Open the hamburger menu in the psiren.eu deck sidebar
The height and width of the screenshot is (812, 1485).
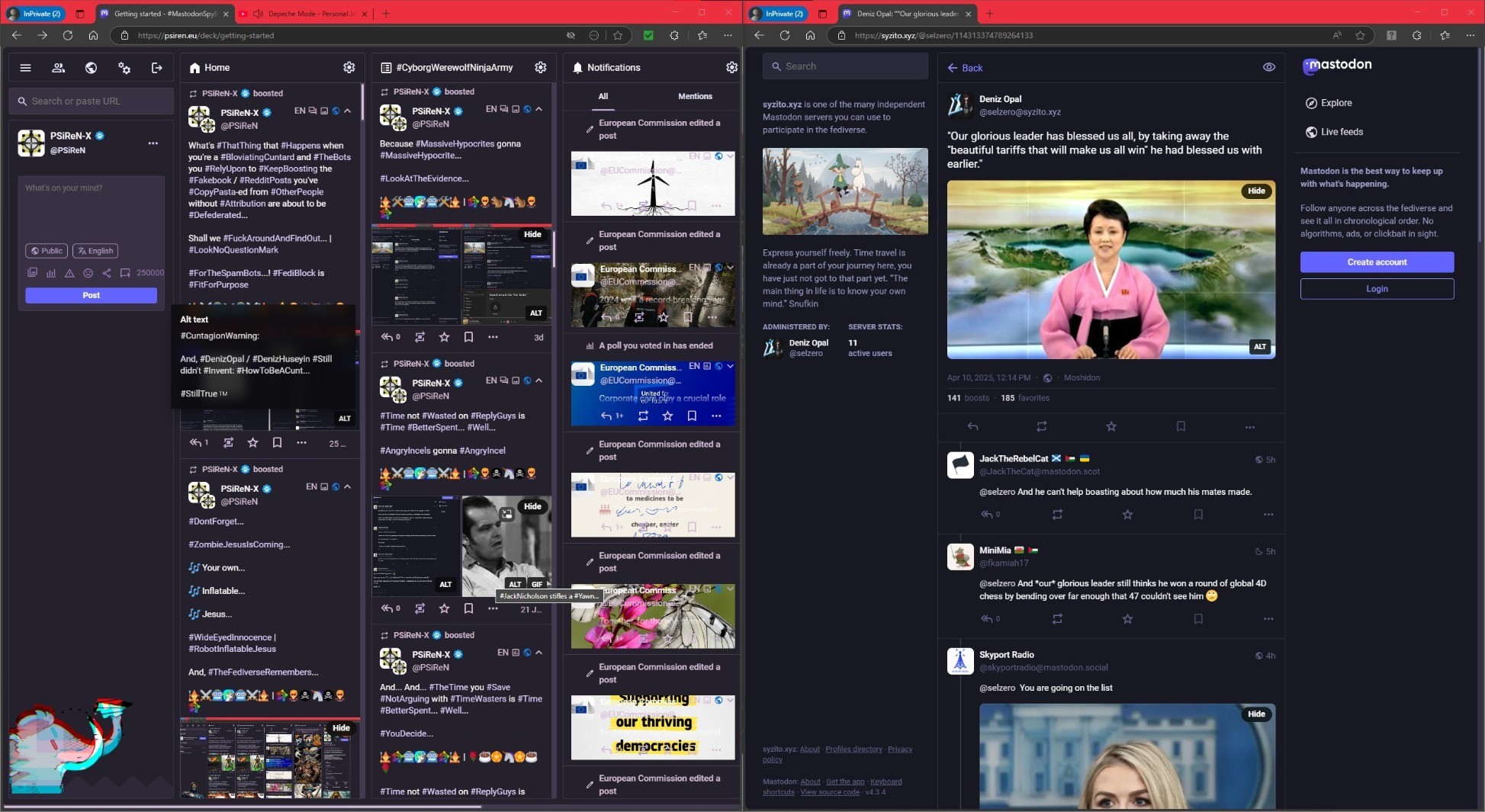[x=25, y=68]
